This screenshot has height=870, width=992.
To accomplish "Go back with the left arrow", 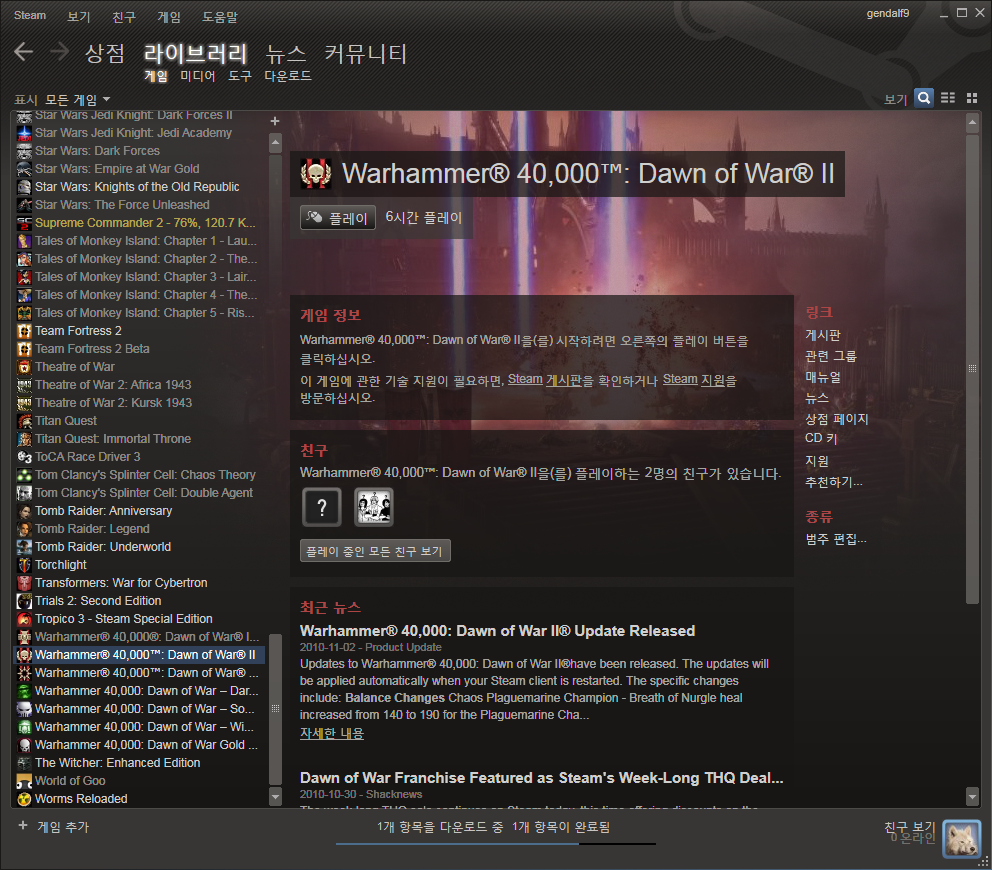I will click(23, 51).
